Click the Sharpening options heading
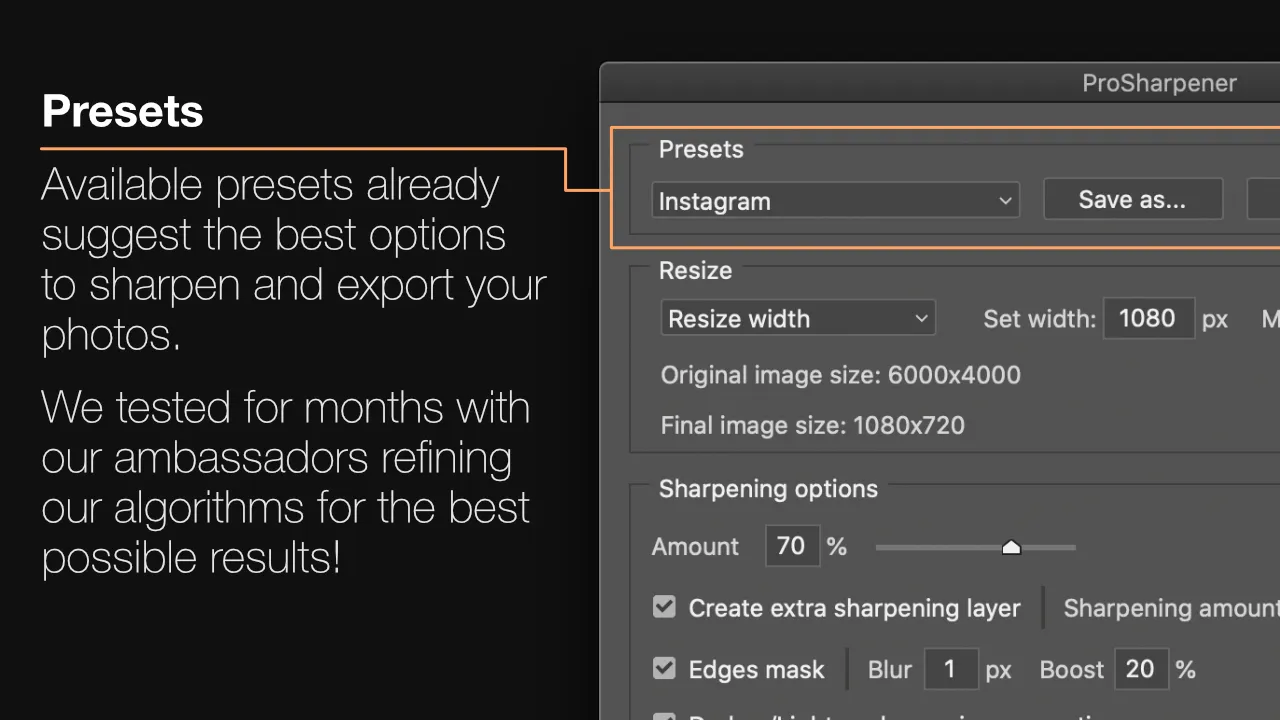The height and width of the screenshot is (720, 1280). click(x=768, y=489)
